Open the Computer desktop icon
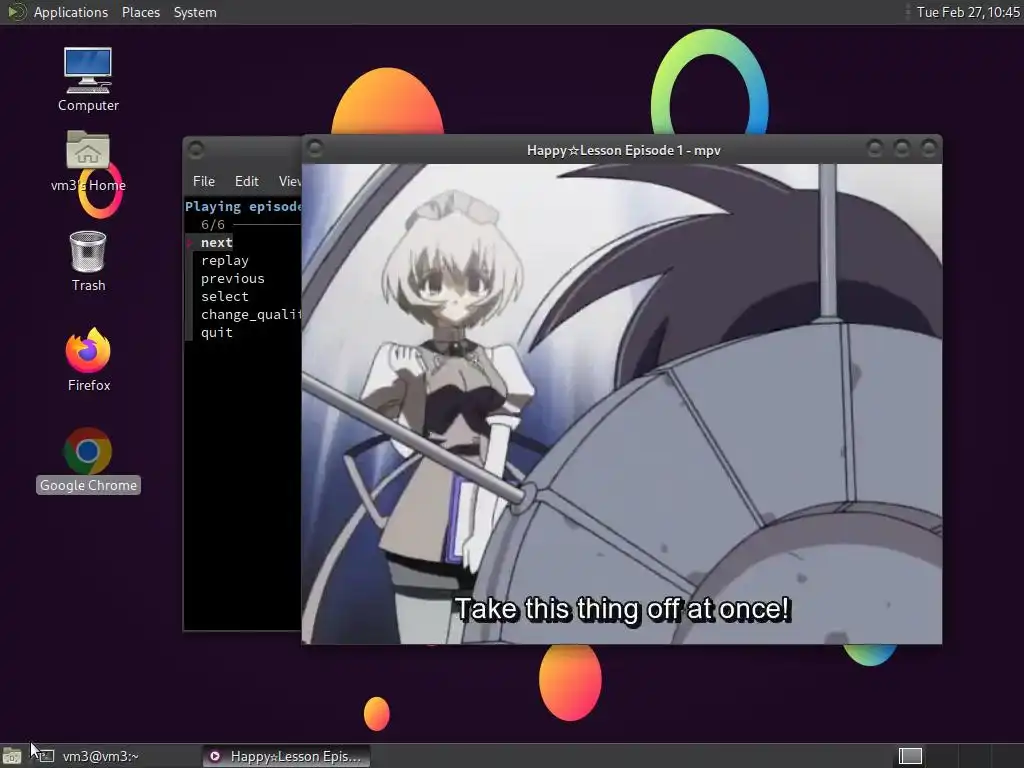The image size is (1024, 768). click(x=88, y=79)
